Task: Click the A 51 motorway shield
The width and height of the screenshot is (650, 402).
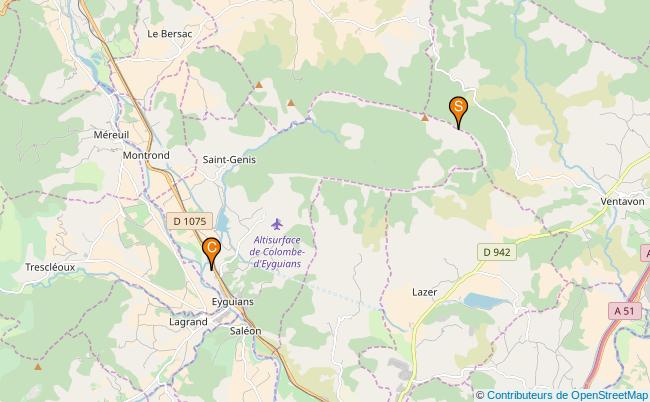Action: tap(624, 311)
